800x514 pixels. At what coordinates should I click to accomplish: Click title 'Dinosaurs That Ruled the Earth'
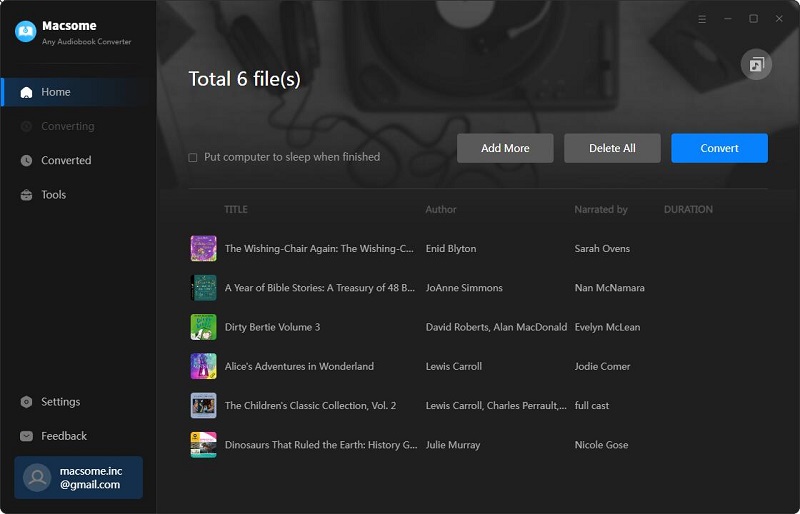[321, 445]
